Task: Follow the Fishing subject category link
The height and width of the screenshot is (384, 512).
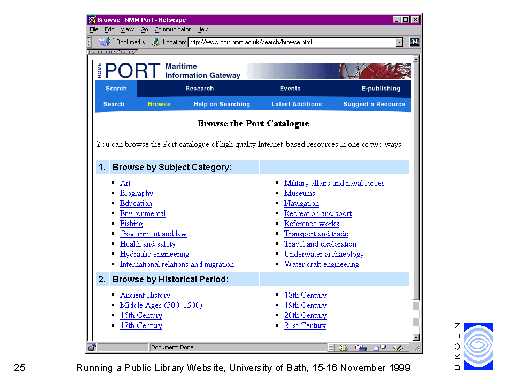Action: (x=131, y=223)
